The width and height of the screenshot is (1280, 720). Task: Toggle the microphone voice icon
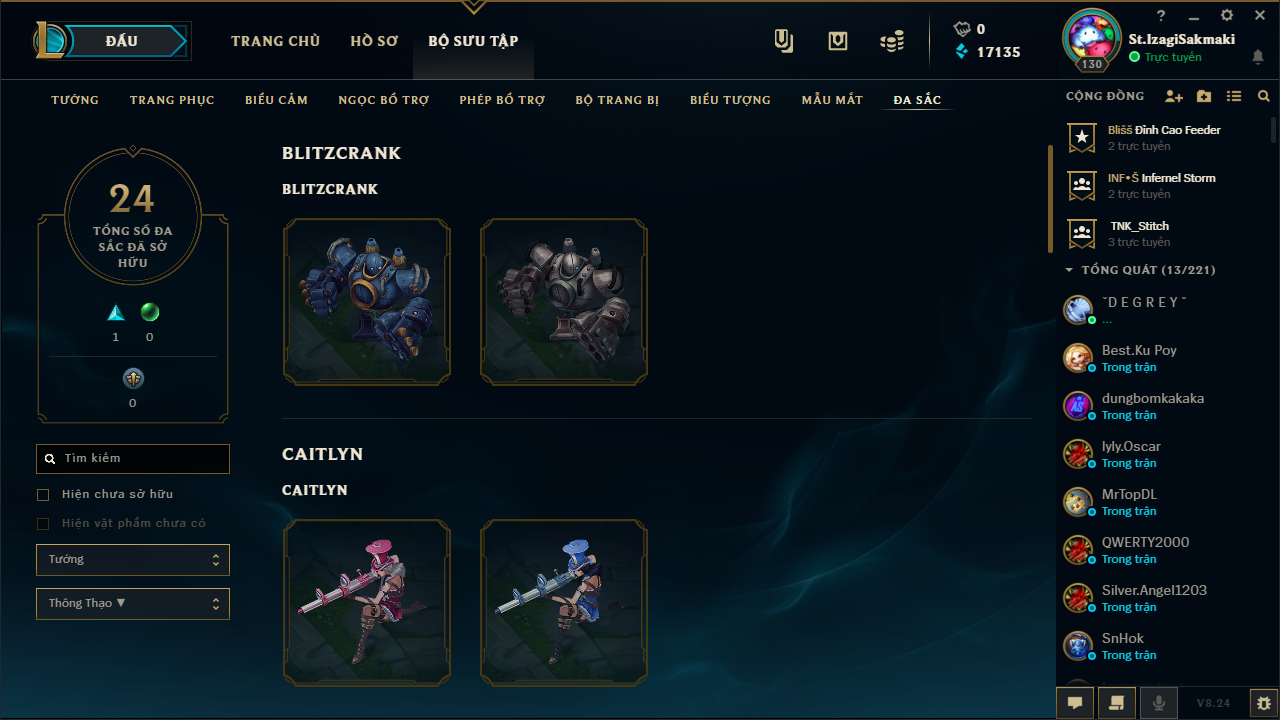click(x=1159, y=703)
